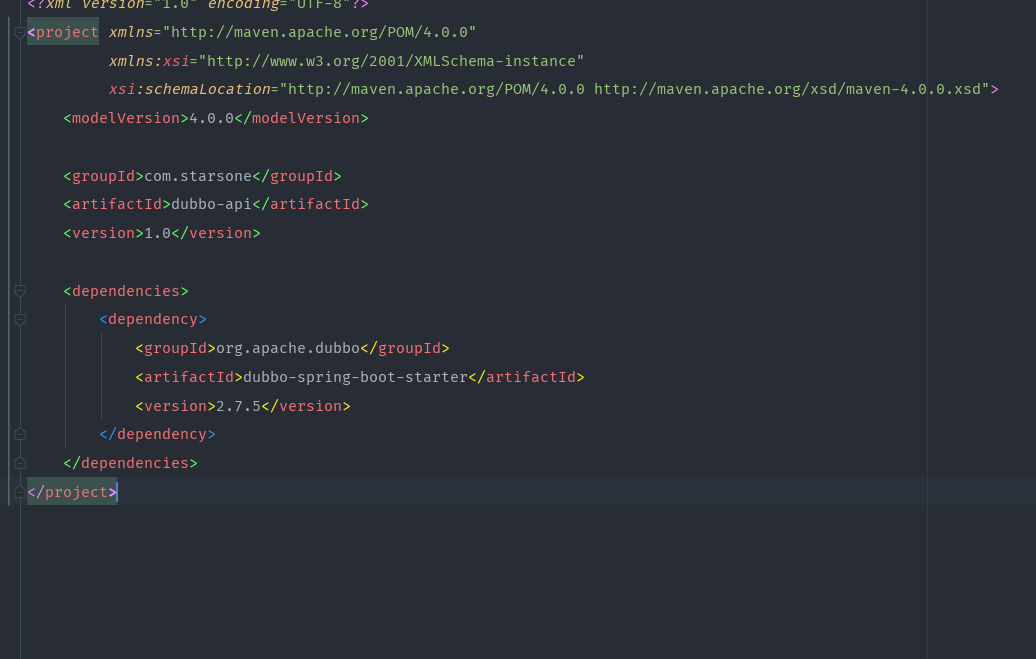Click the dubbo-spring-boot-starter artifactId text
This screenshot has height=659, width=1036.
355,377
